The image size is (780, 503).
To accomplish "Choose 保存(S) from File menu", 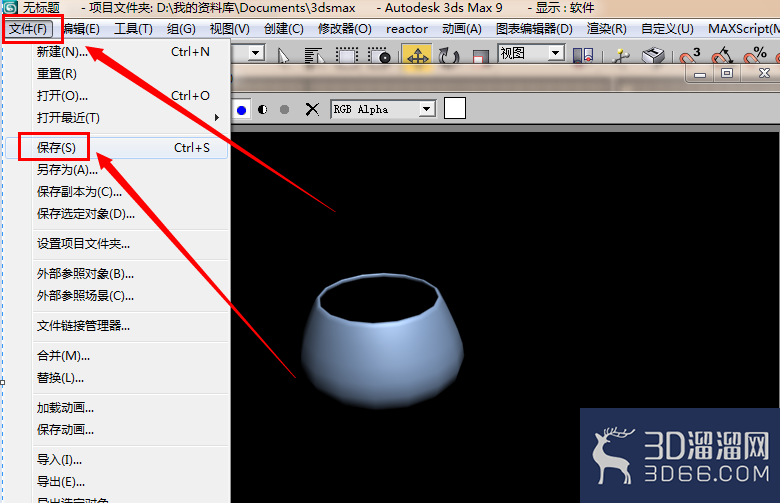I will (117, 148).
